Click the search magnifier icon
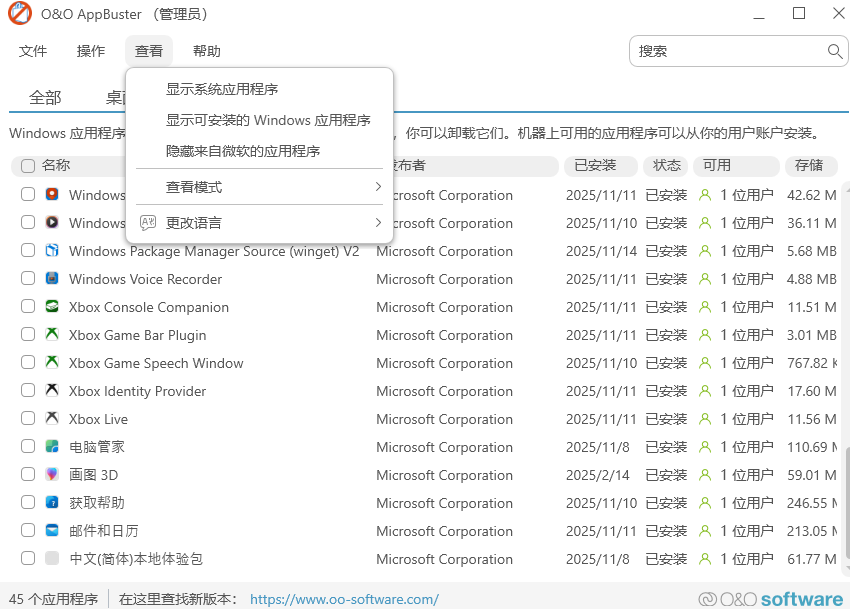This screenshot has height=609, width=850. [x=835, y=51]
